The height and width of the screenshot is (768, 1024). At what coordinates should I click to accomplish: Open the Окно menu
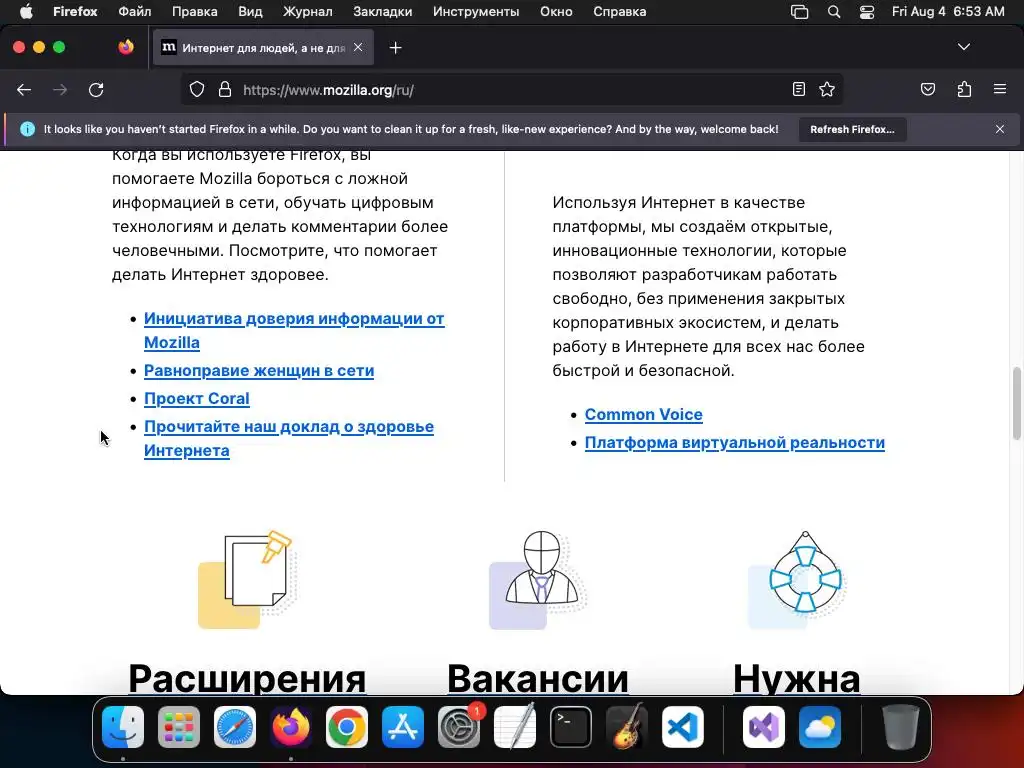click(556, 12)
